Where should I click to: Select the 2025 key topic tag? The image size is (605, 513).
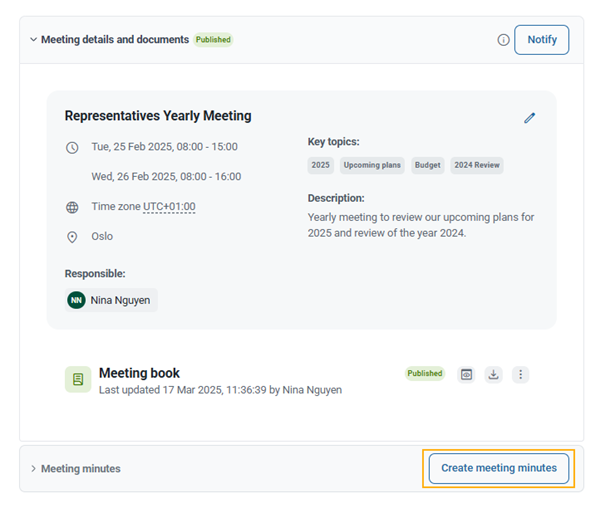tap(321, 165)
